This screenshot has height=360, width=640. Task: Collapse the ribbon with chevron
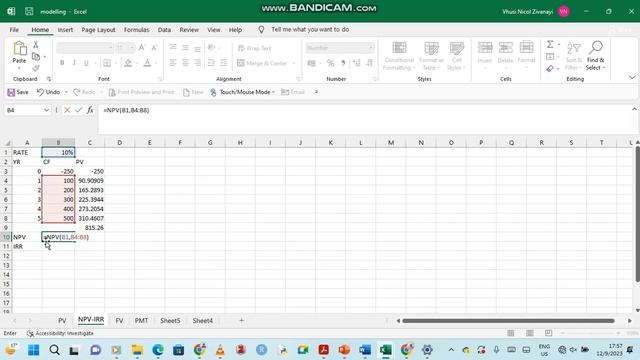point(632,77)
